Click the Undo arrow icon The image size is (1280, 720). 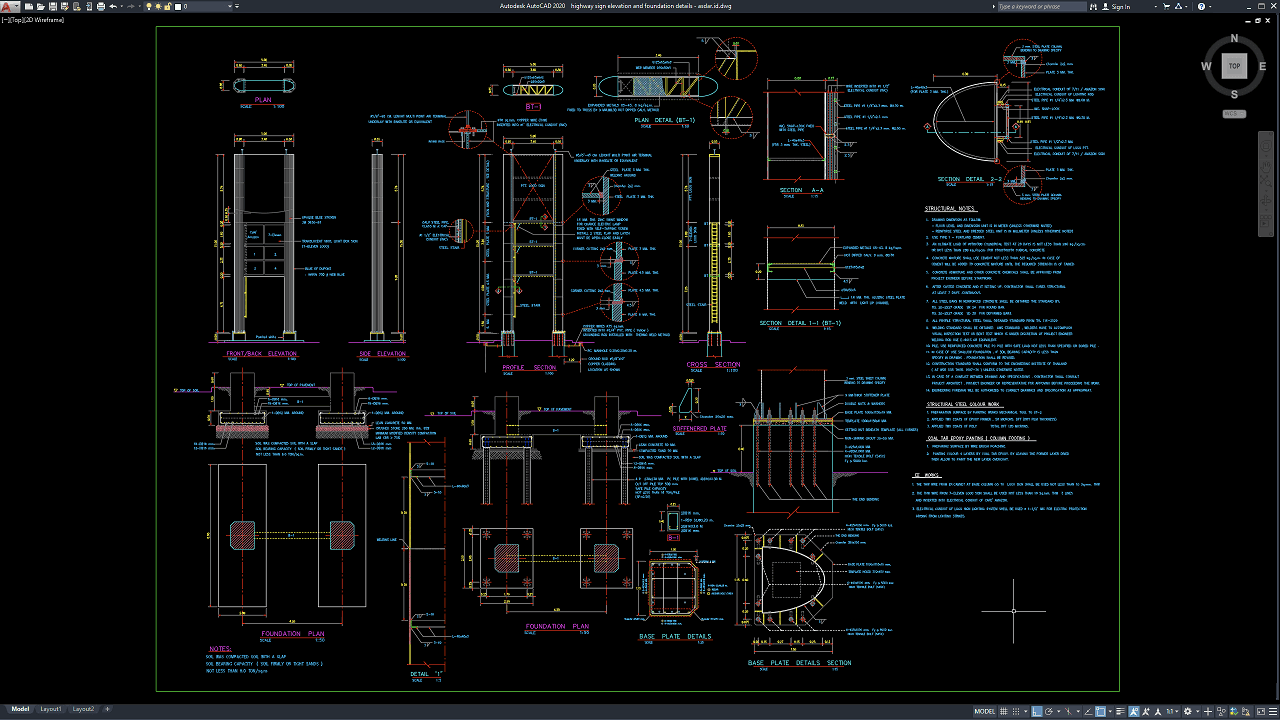point(113,6)
